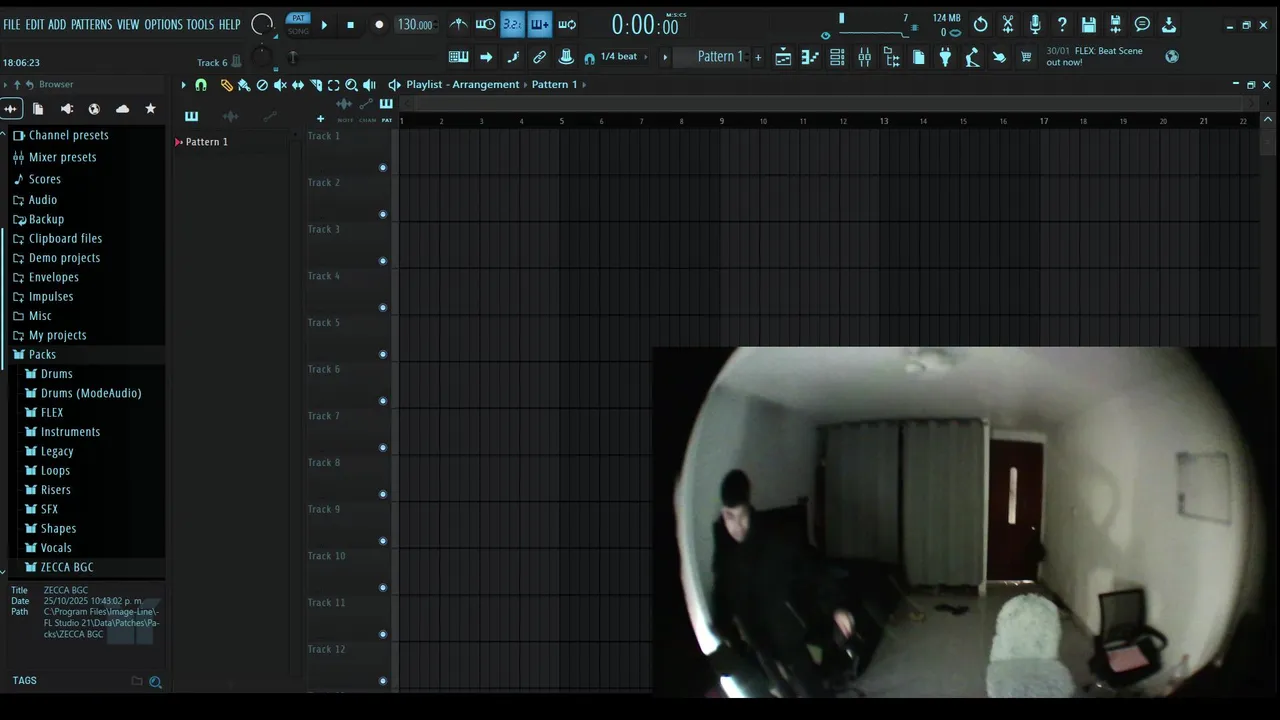Open the mixer icon in toolbar
This screenshot has width=1280, height=720.
click(x=864, y=57)
